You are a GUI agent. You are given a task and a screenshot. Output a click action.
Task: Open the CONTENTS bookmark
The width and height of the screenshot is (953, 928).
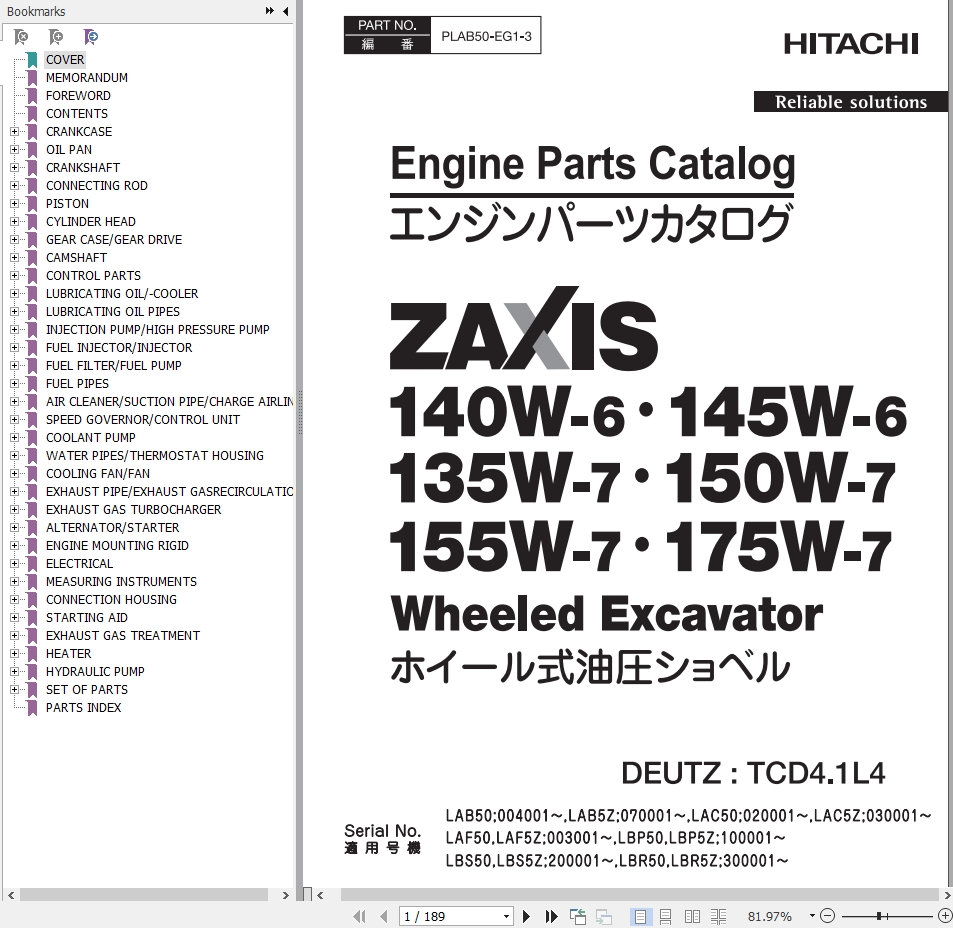77,114
